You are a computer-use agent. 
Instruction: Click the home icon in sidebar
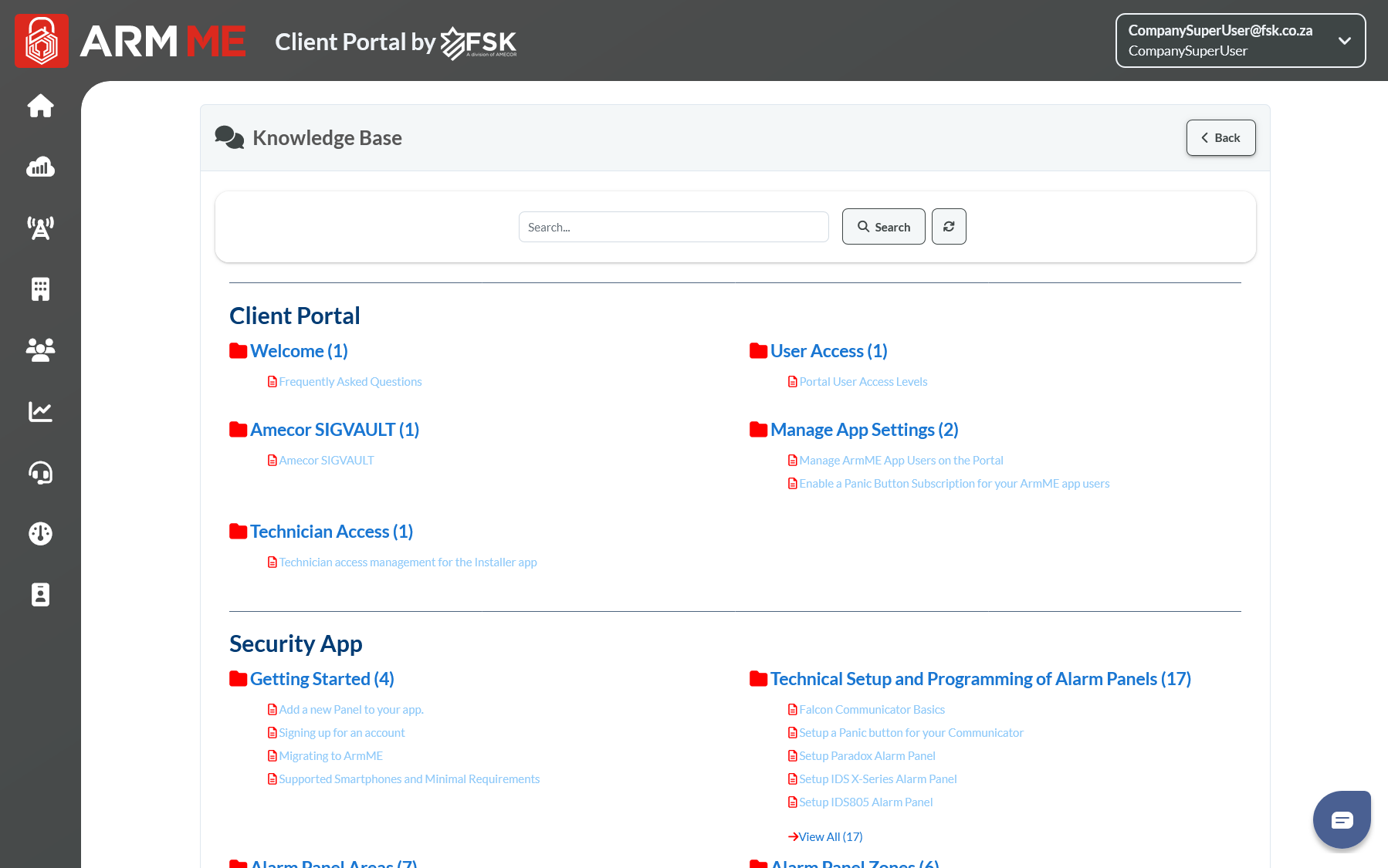[x=40, y=106]
